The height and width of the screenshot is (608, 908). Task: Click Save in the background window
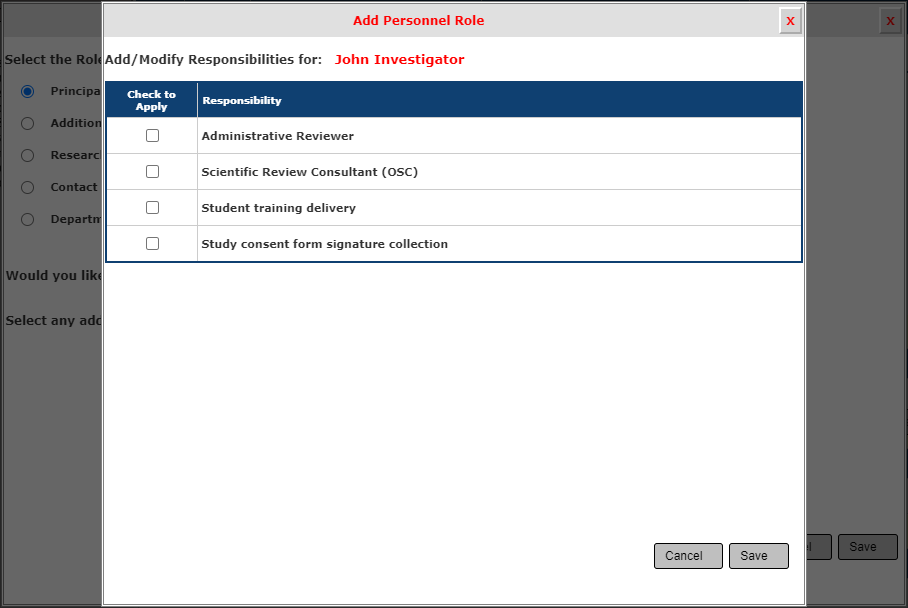(867, 547)
